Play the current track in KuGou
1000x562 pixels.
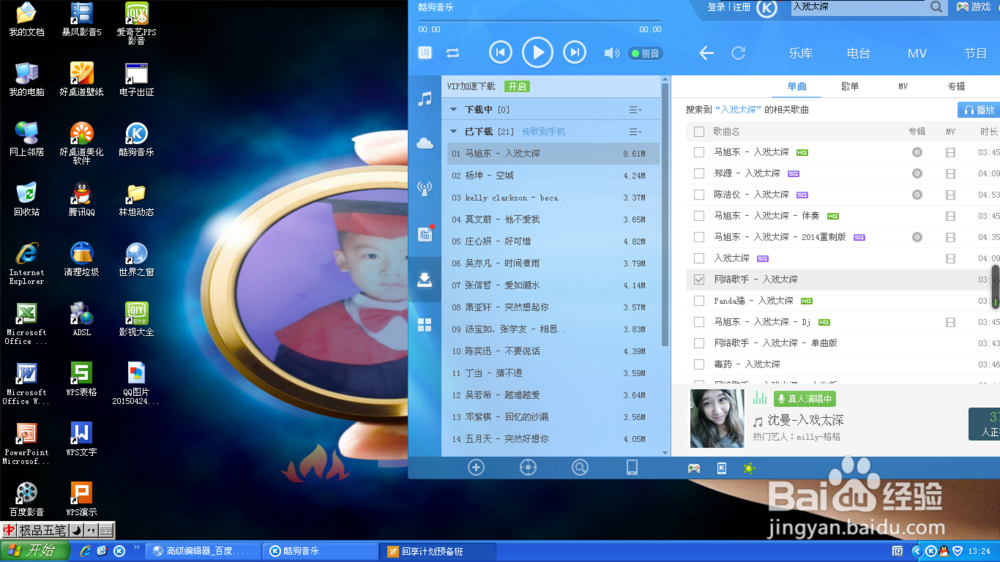[x=537, y=53]
